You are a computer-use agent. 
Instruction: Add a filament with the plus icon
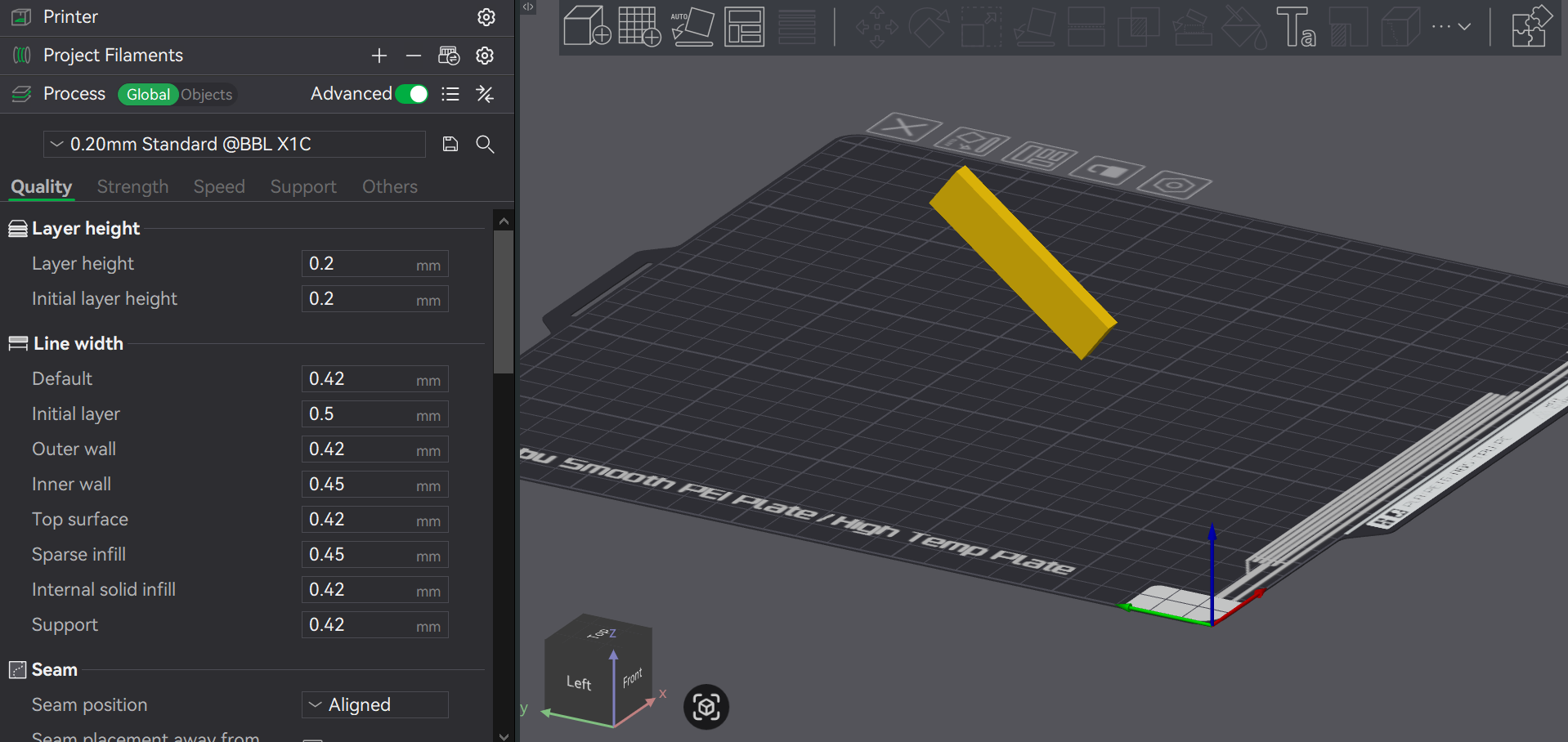pos(379,56)
